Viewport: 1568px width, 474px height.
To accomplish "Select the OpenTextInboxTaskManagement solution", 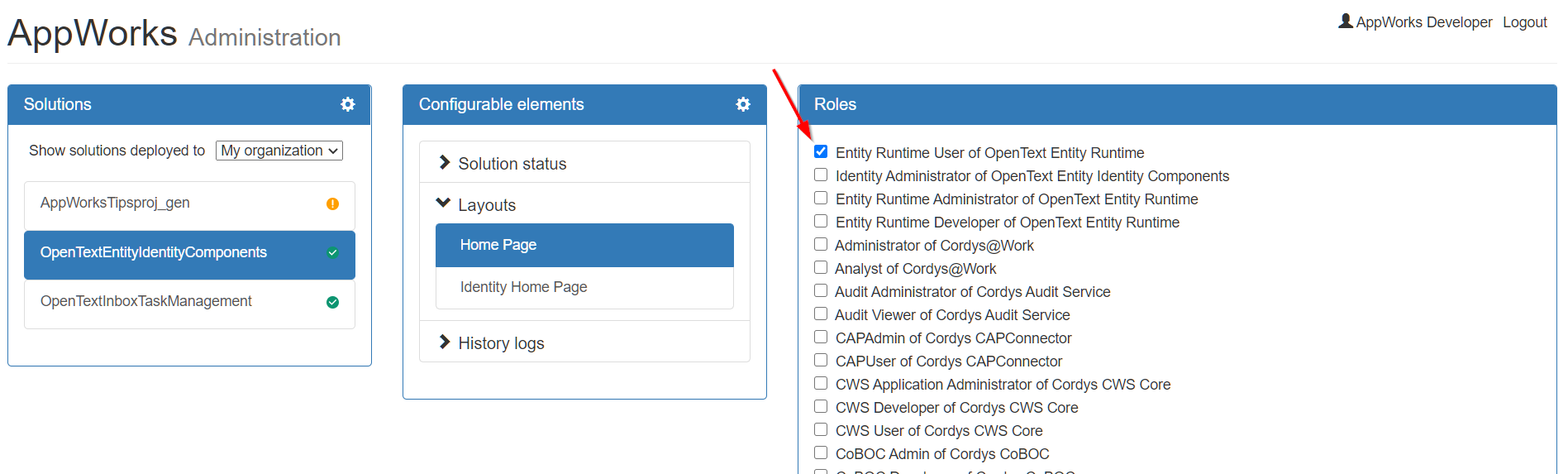I will click(146, 301).
